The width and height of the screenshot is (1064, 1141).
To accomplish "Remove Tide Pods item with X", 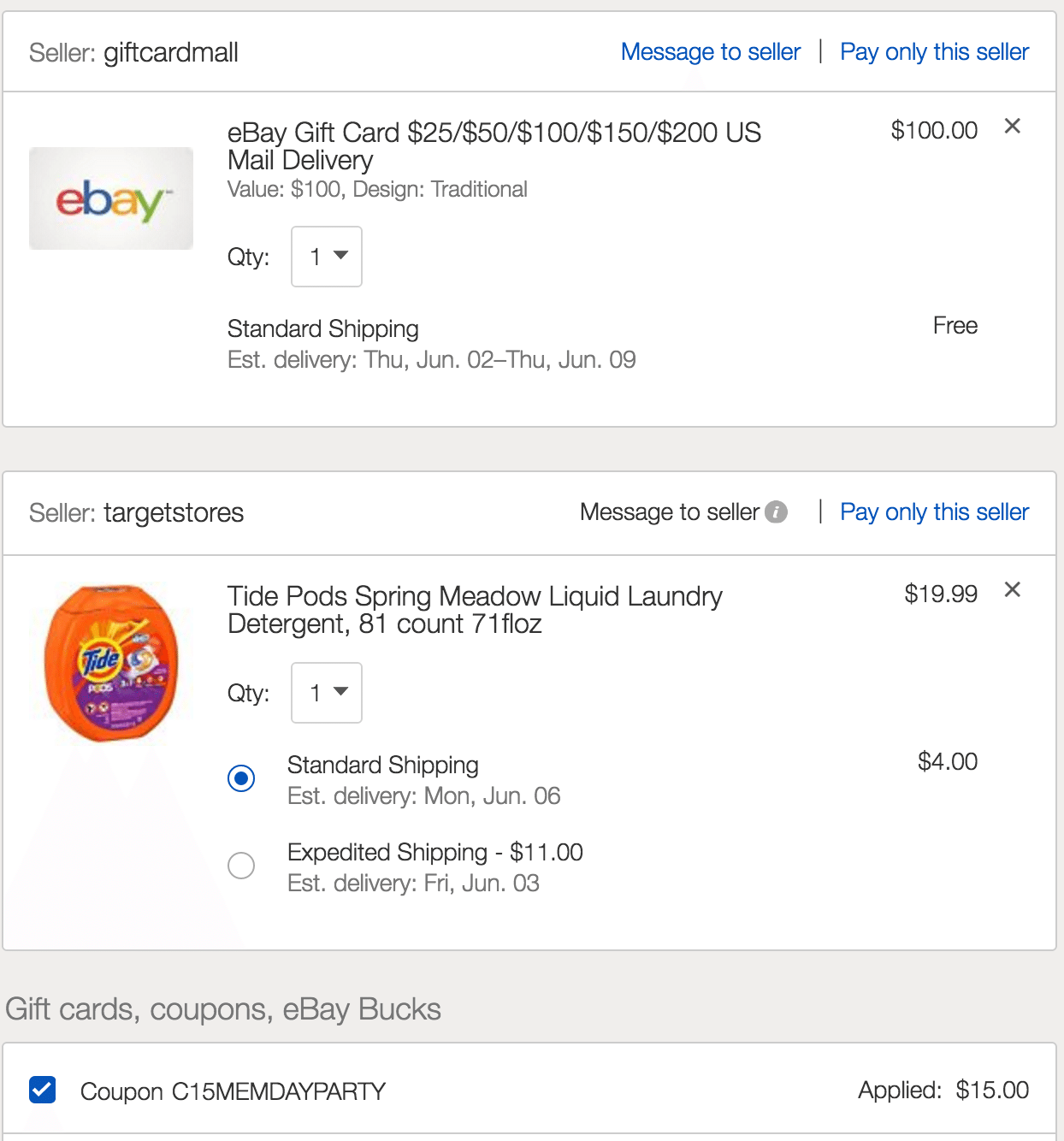I will pos(1013,589).
